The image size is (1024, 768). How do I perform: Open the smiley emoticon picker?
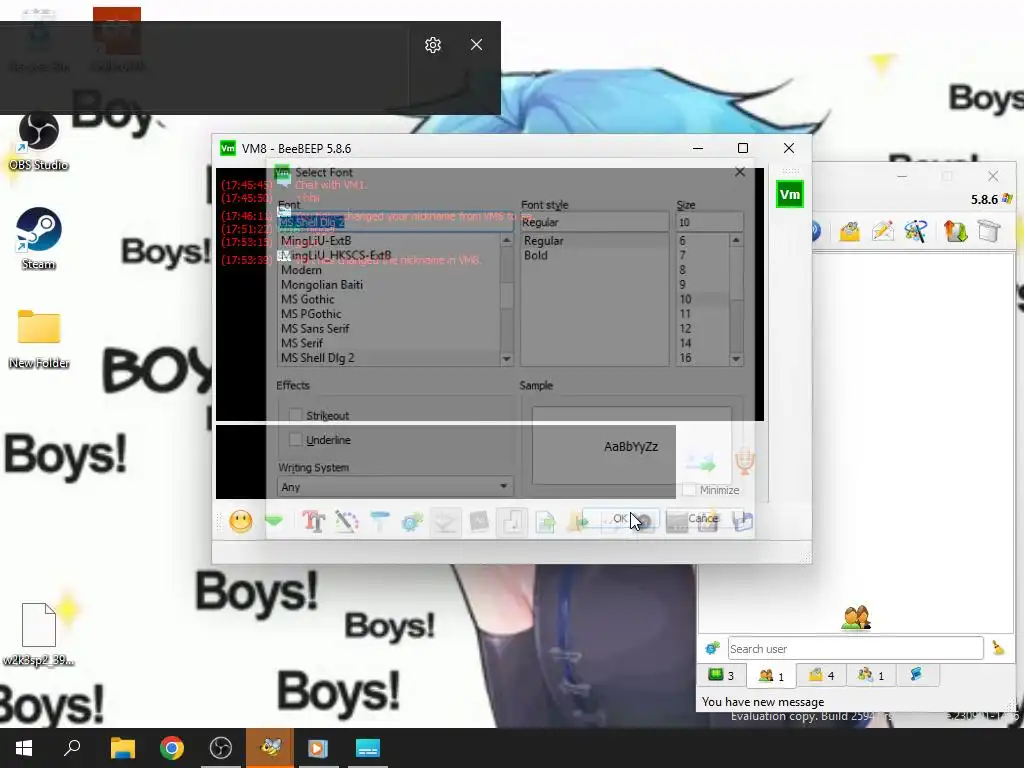(x=240, y=521)
